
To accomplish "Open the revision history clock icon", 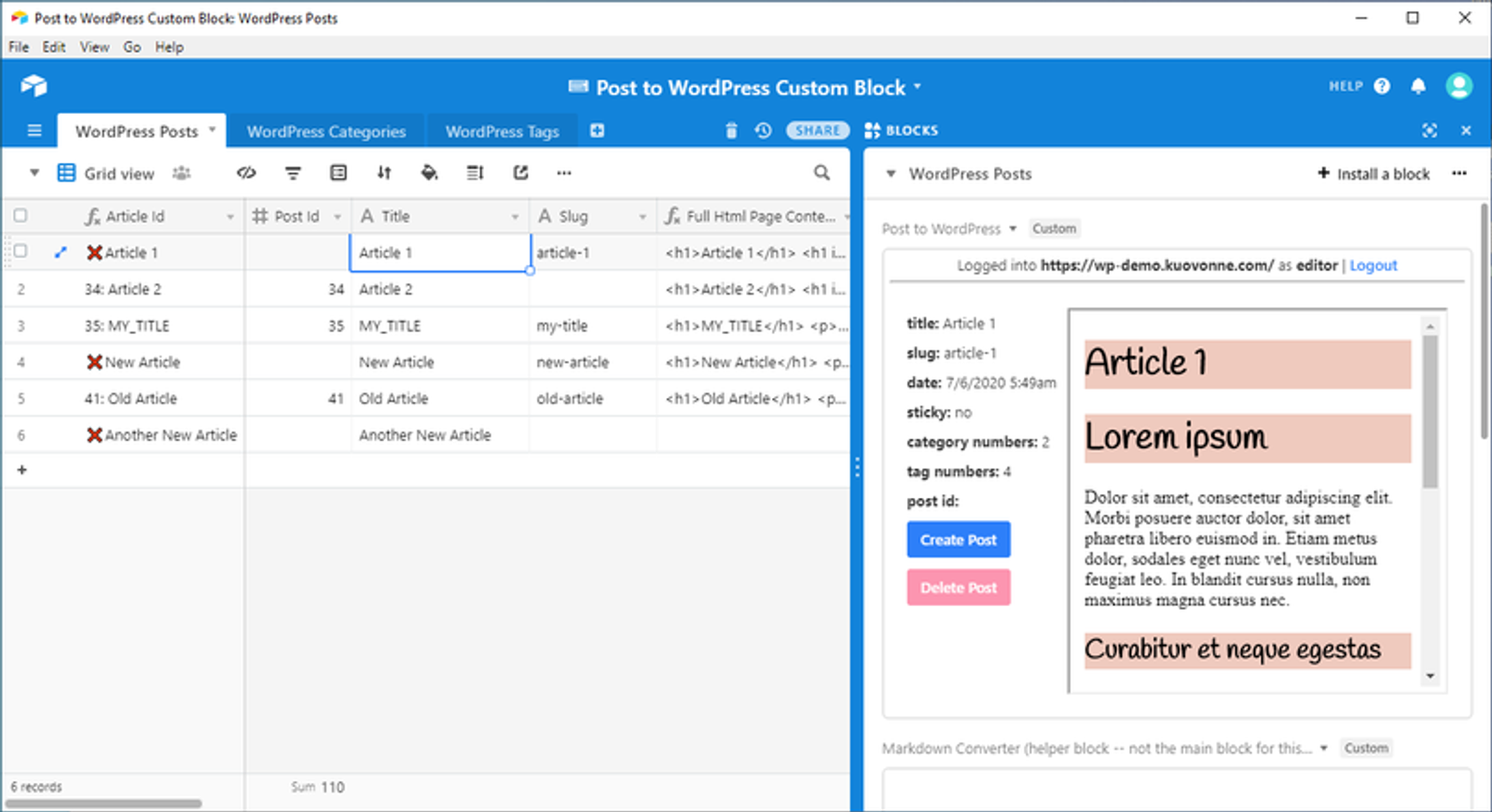I will (x=763, y=131).
